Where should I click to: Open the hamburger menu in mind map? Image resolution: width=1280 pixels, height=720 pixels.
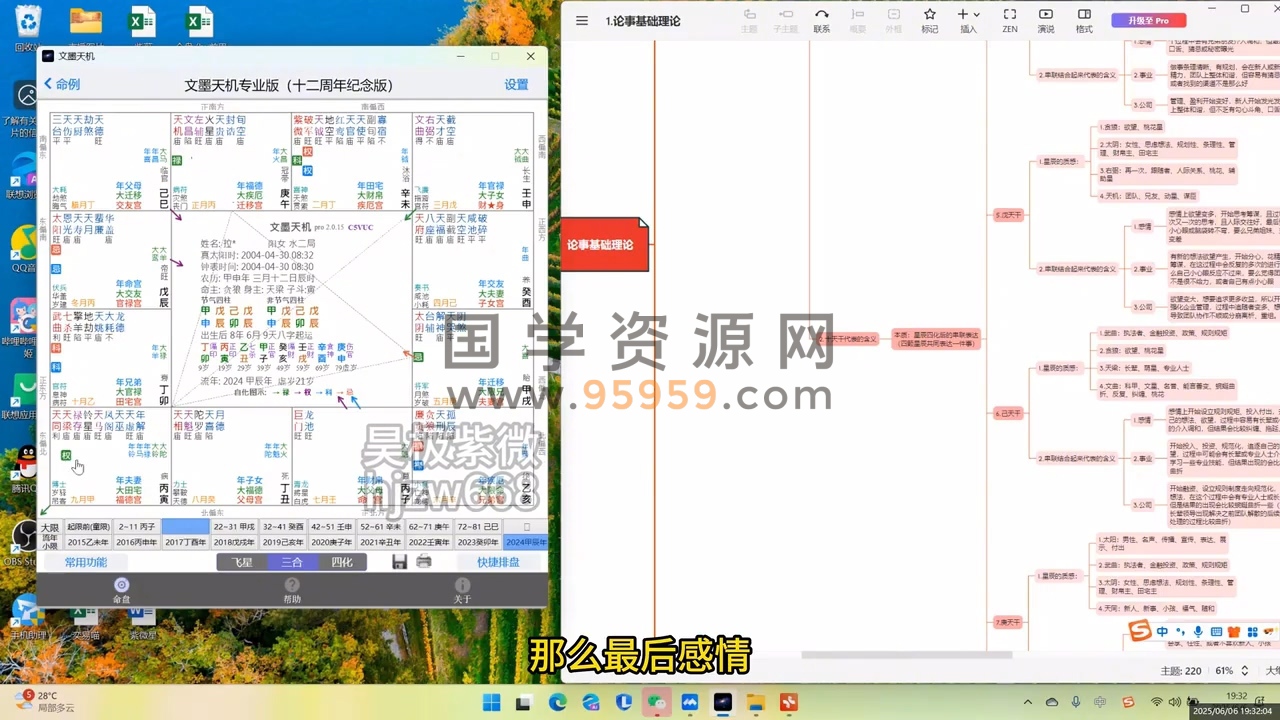(582, 21)
